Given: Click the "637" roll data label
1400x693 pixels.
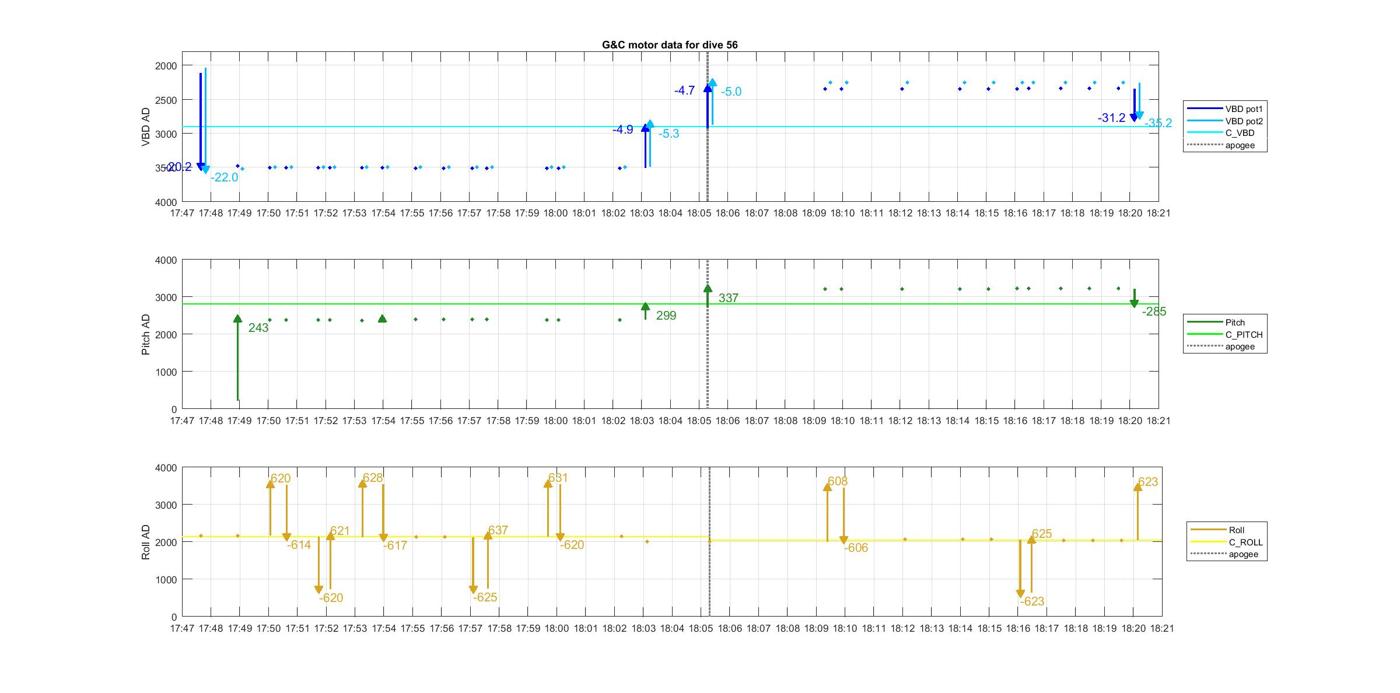Looking at the screenshot, I should [498, 531].
